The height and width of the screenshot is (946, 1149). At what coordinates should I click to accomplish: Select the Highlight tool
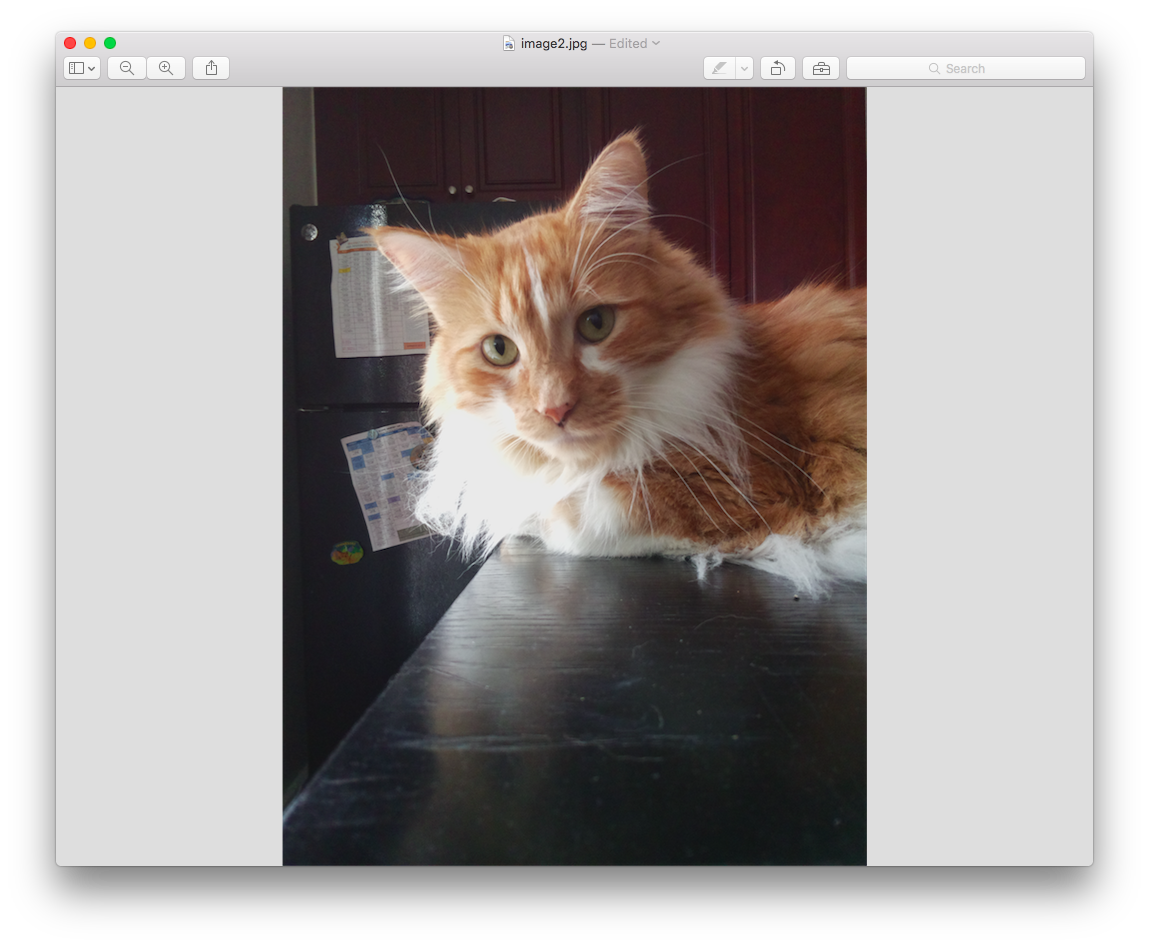pos(720,67)
